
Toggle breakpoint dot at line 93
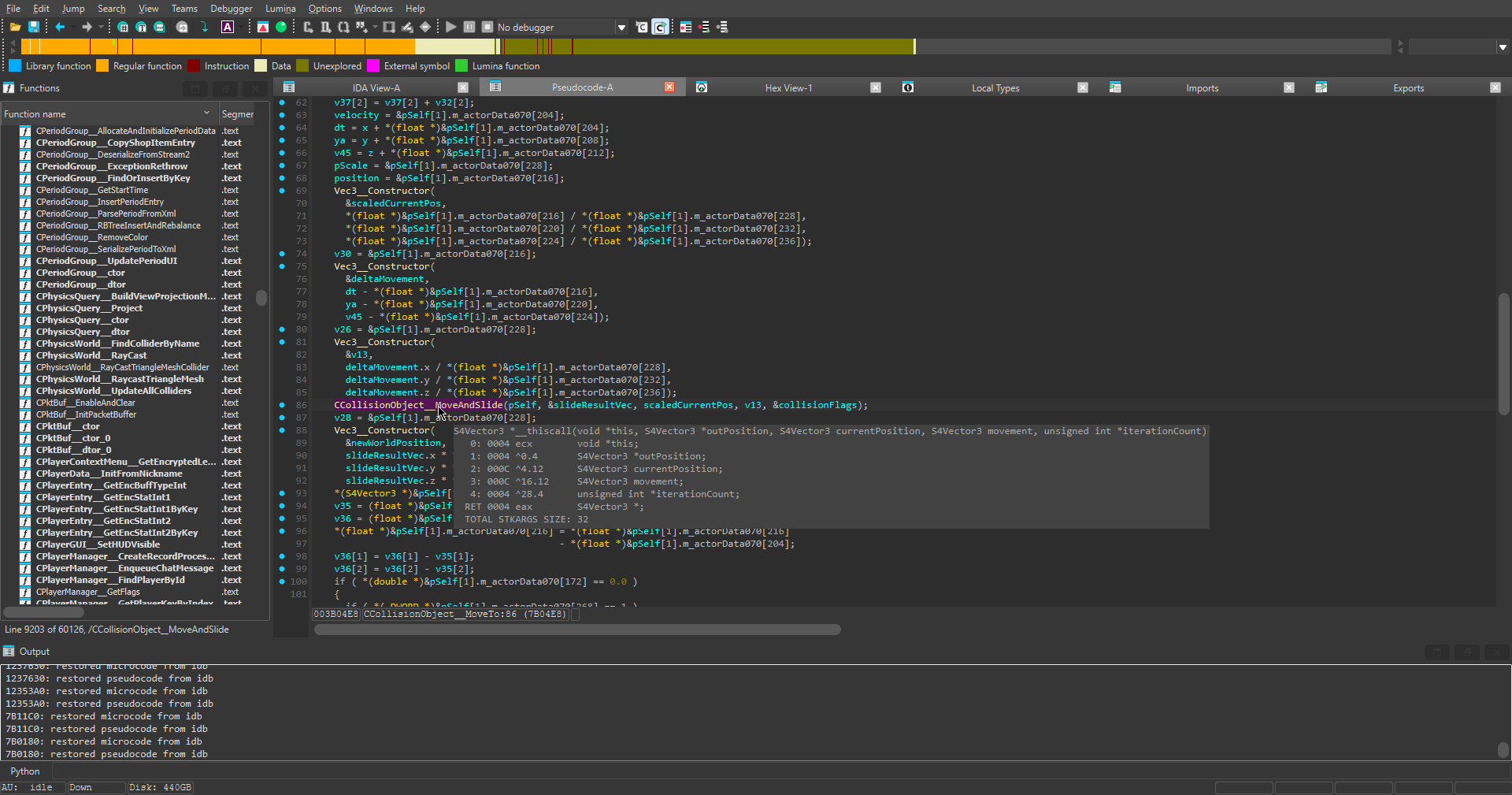coord(282,493)
